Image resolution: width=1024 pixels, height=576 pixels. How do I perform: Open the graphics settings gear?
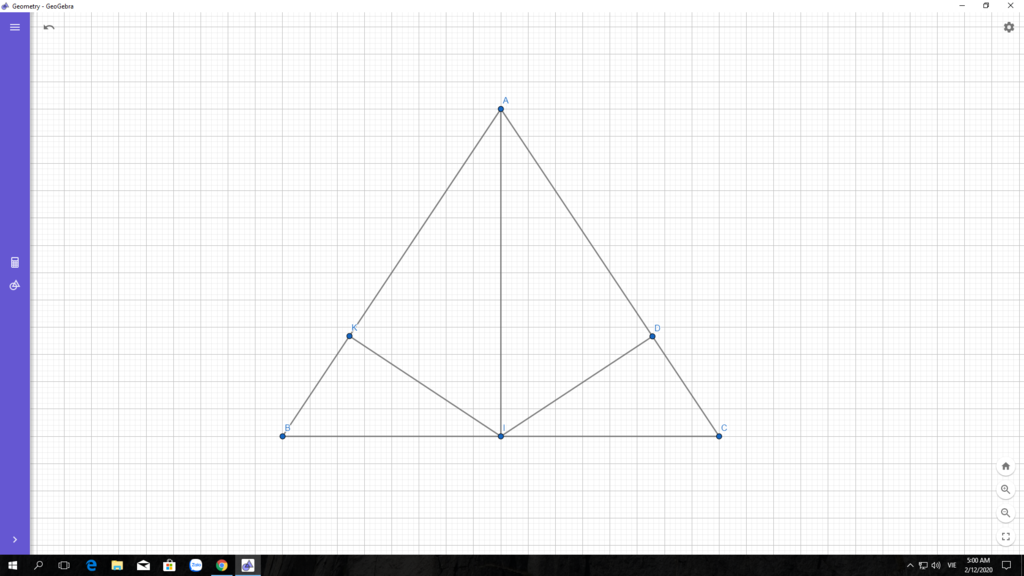pyautogui.click(x=1009, y=27)
